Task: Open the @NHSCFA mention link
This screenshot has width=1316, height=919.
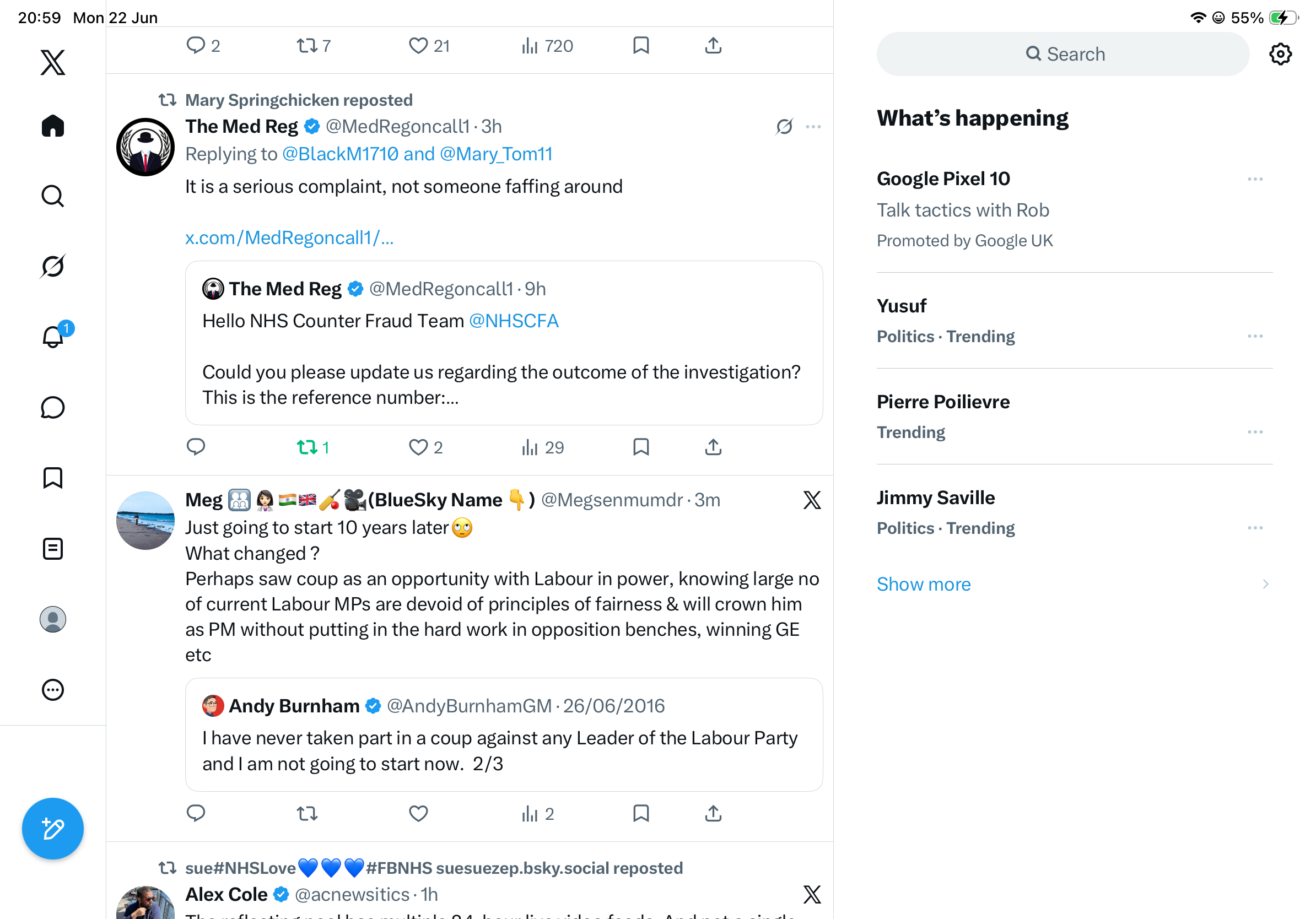Action: pyautogui.click(x=514, y=321)
